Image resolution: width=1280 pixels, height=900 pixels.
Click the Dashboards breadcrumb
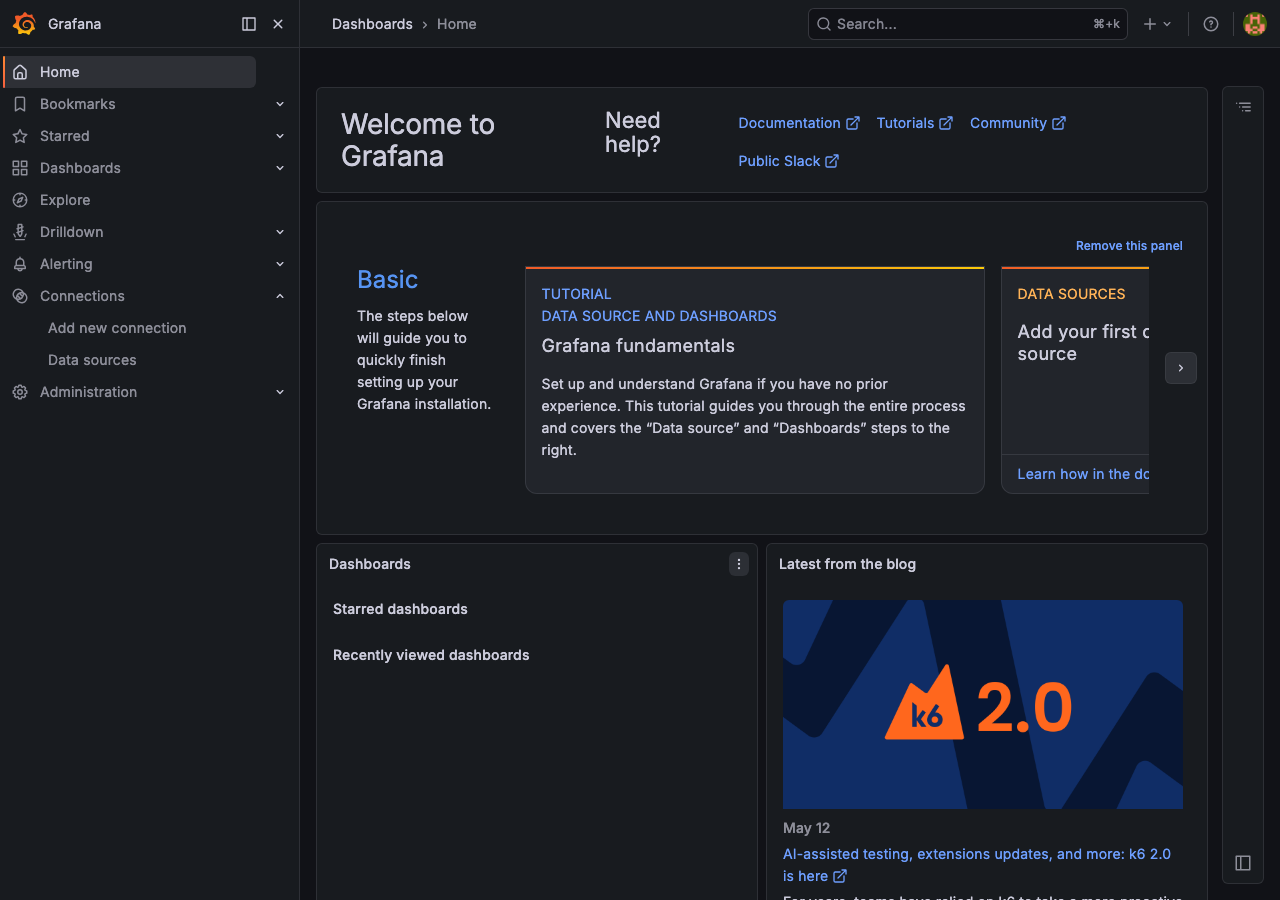pyautogui.click(x=372, y=24)
